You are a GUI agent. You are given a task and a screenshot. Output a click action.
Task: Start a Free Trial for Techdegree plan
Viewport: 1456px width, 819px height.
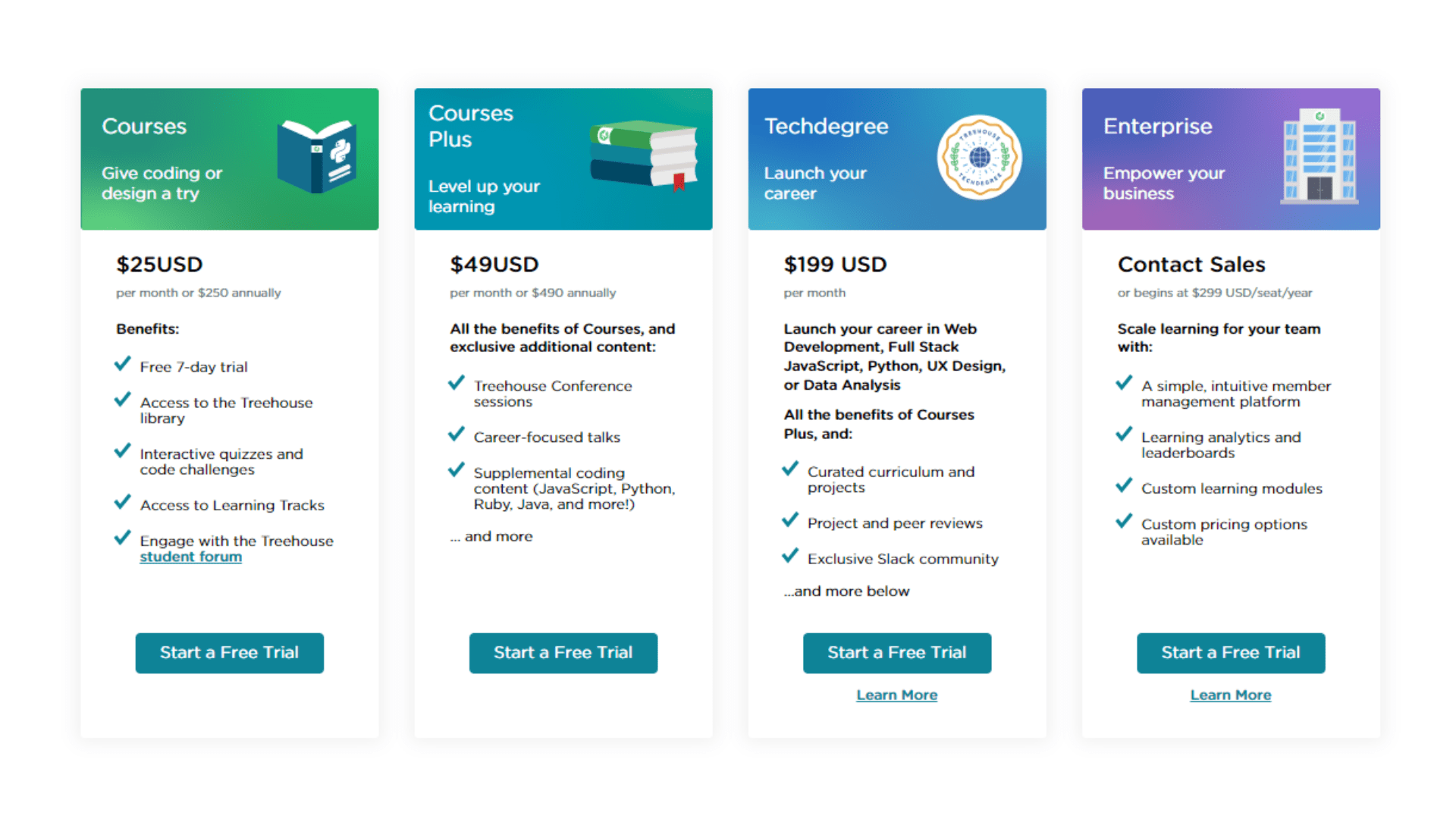pos(896,653)
